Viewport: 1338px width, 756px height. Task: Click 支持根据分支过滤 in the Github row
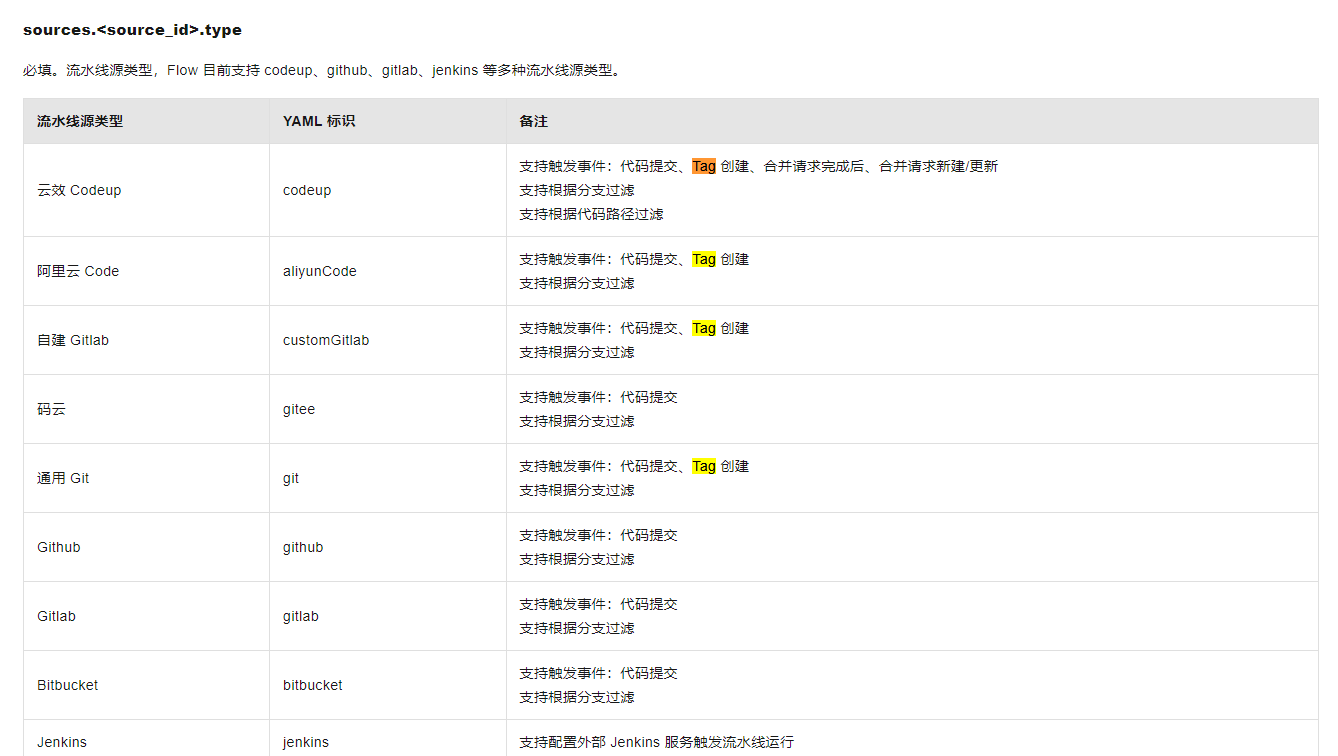pyautogui.click(x=577, y=559)
